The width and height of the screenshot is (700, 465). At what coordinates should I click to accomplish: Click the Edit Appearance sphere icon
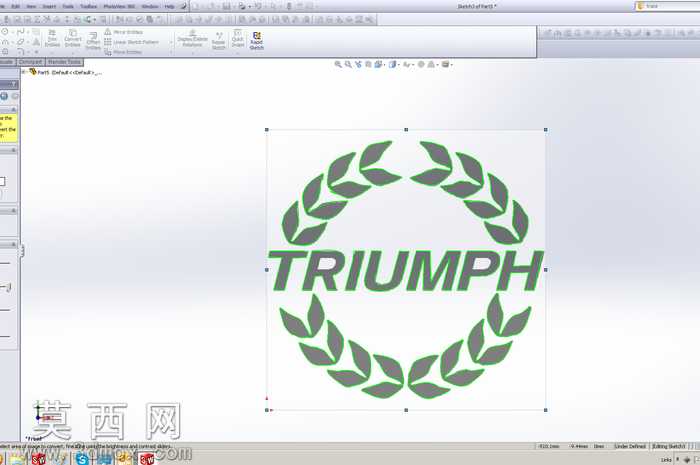tap(421, 65)
